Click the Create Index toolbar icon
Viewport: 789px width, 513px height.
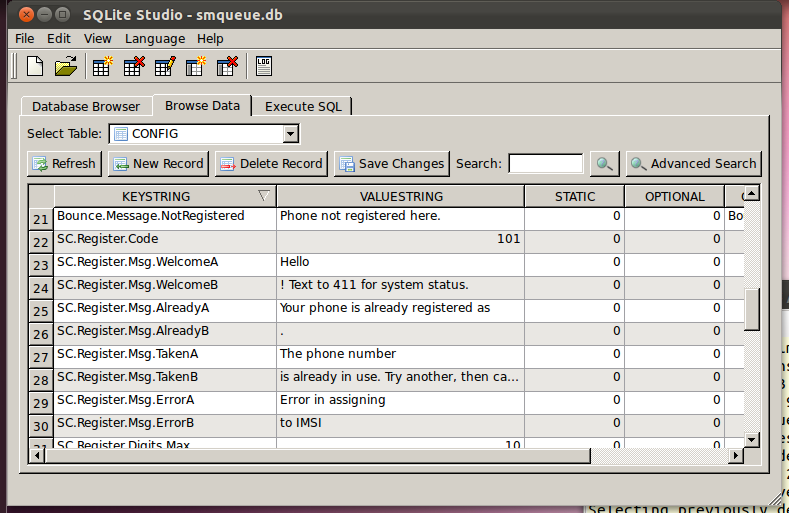pyautogui.click(x=196, y=67)
